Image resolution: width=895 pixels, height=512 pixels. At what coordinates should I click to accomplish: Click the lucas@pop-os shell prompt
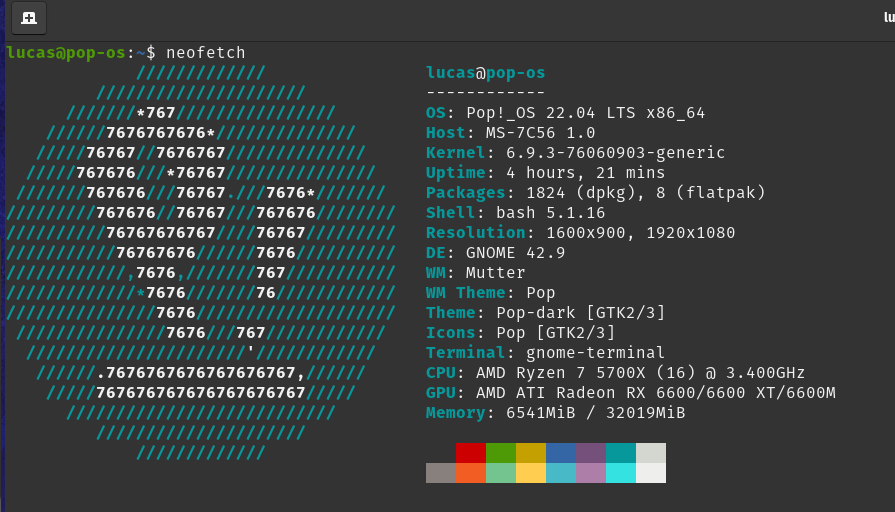click(x=80, y=53)
